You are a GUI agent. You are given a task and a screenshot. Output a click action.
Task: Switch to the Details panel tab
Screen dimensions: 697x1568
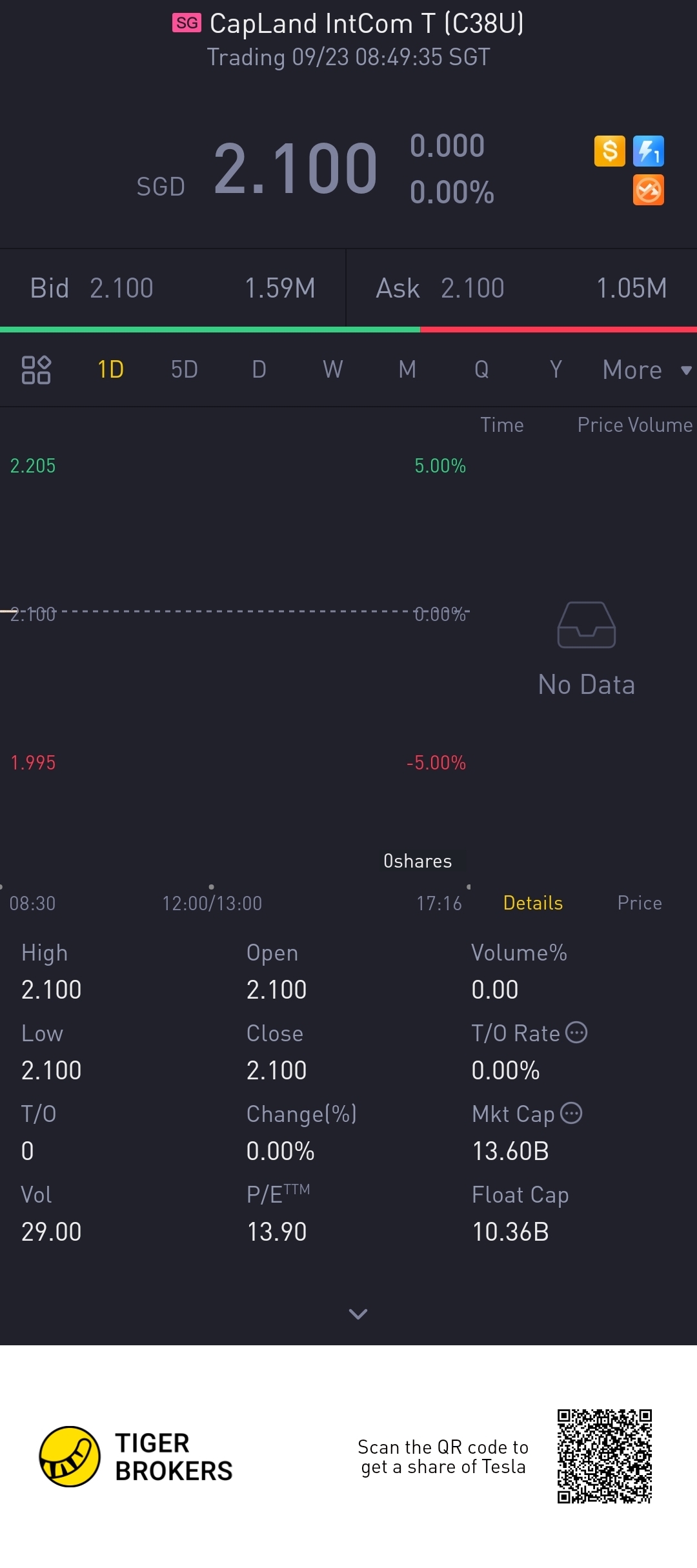(532, 902)
